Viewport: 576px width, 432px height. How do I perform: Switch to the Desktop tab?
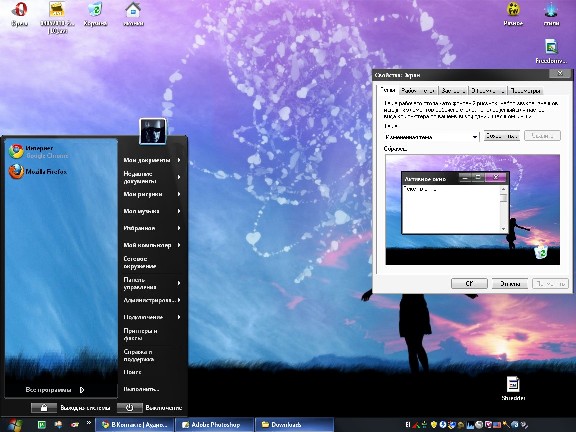418,91
